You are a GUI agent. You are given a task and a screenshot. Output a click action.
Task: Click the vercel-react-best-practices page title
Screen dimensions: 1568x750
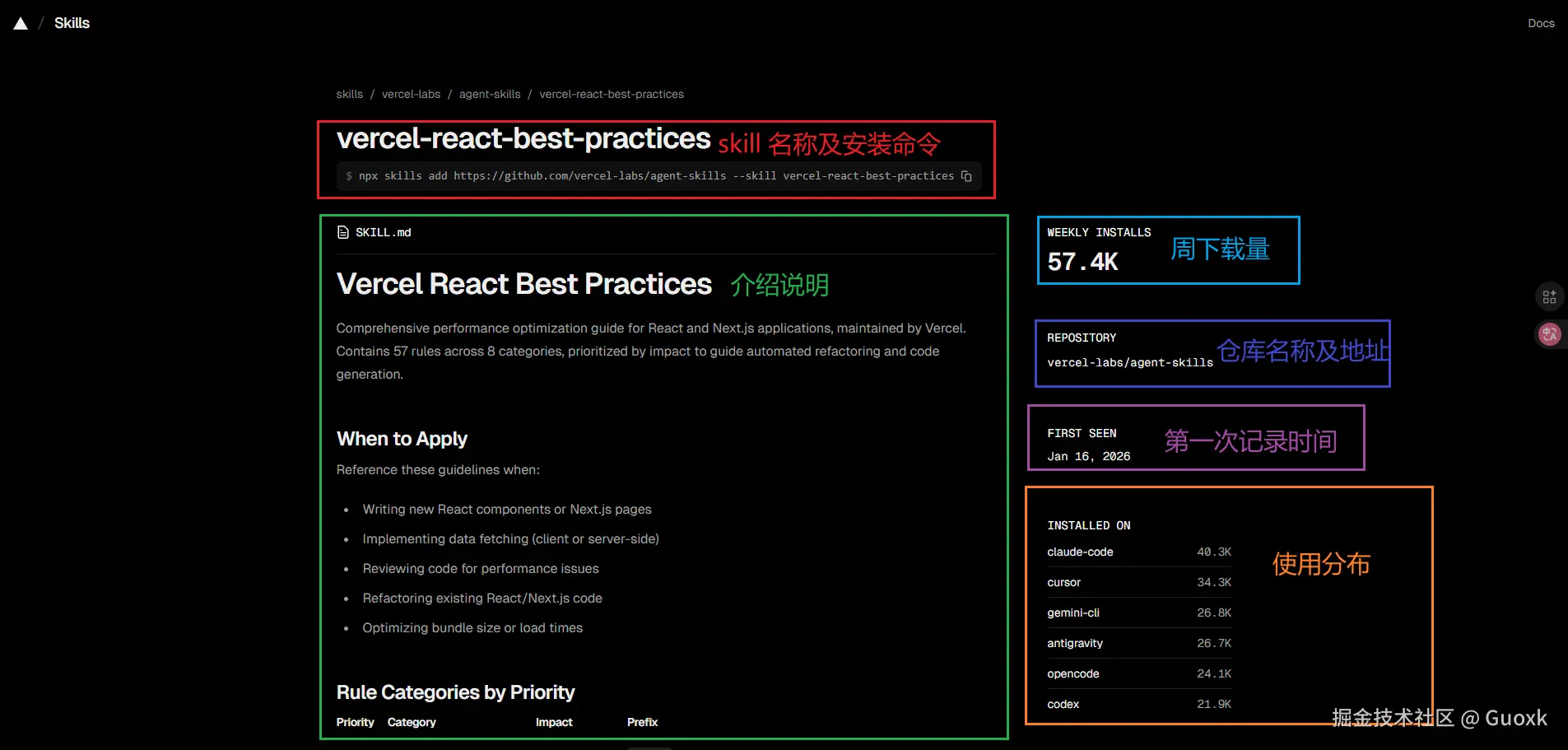coord(523,138)
